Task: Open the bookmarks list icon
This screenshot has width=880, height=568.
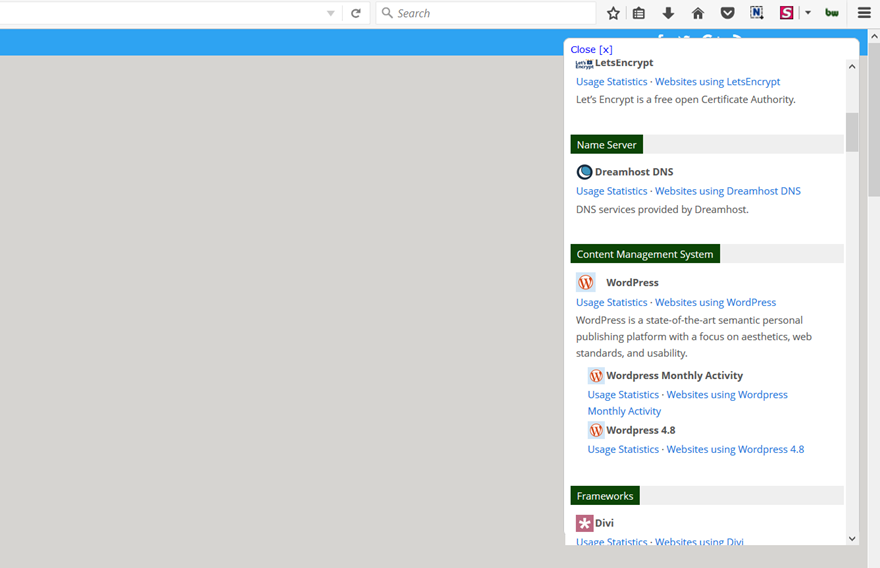Action: pos(639,13)
